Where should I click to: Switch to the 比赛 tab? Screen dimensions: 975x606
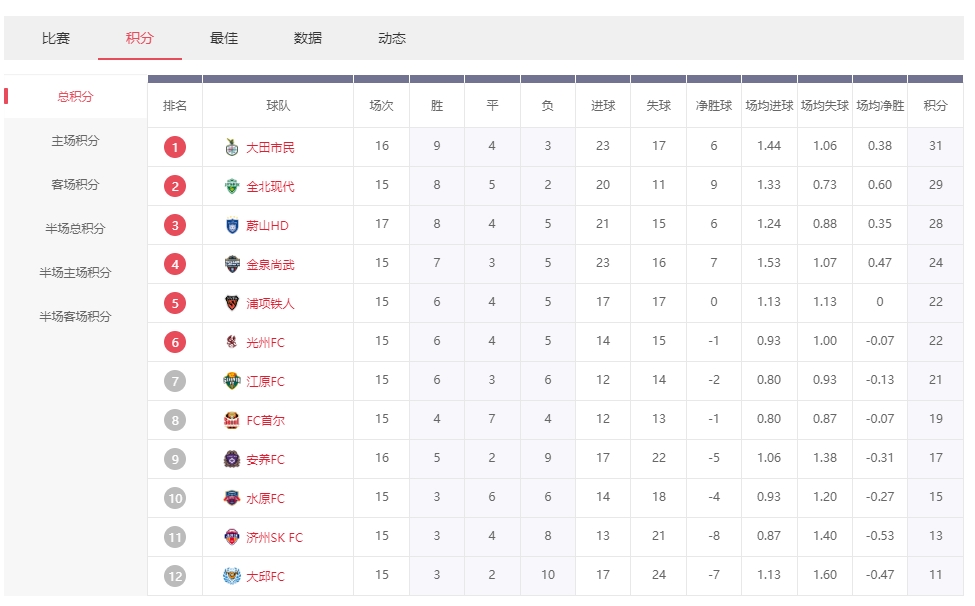click(x=56, y=38)
